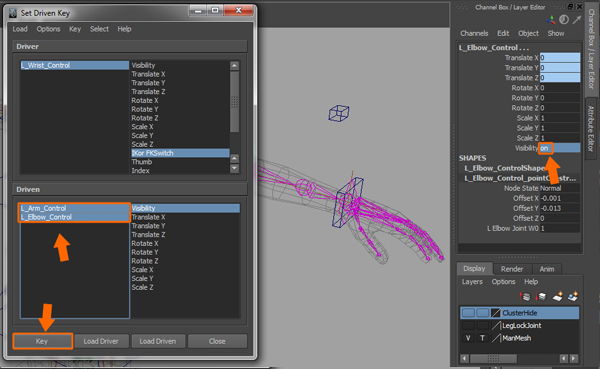Toggle the T display type box of ManMesh
This screenshot has width=600, height=369.
483,338
